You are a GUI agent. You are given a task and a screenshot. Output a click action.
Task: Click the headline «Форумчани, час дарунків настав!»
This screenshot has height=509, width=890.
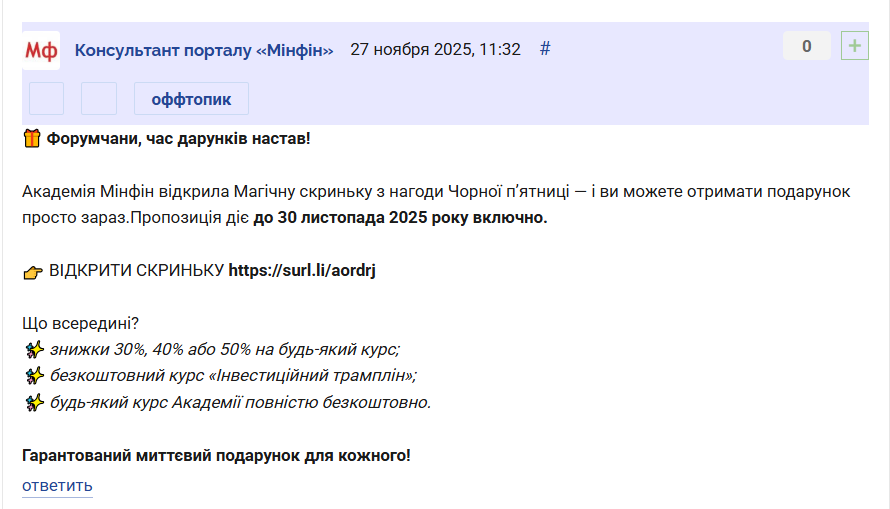178,138
